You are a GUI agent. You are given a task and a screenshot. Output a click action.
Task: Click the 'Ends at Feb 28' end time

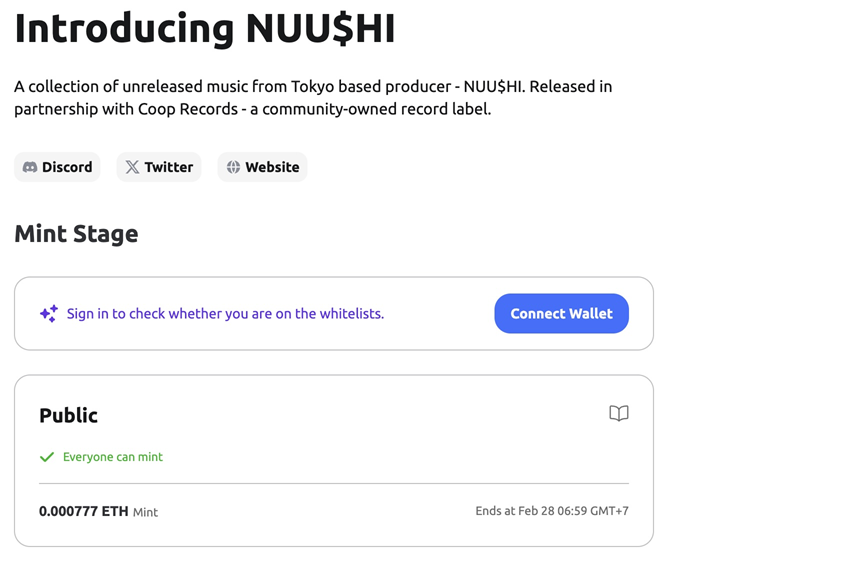[551, 511]
